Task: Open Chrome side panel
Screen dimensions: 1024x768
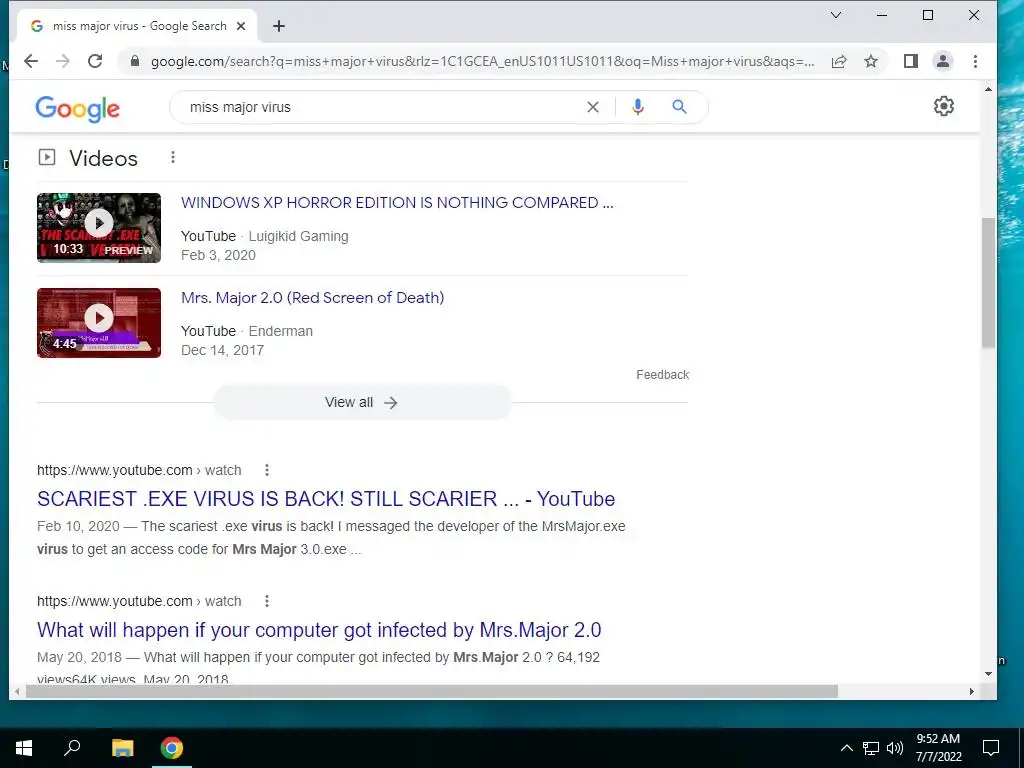Action: (911, 61)
